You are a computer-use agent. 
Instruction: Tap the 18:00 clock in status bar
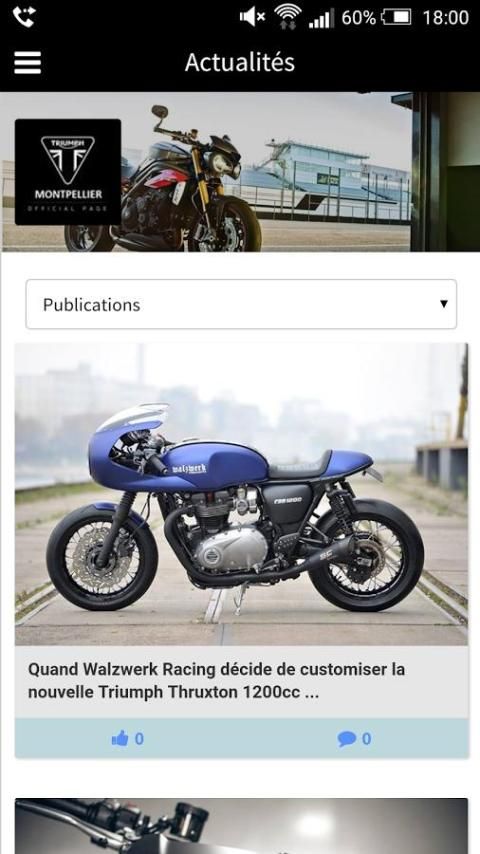pos(446,18)
